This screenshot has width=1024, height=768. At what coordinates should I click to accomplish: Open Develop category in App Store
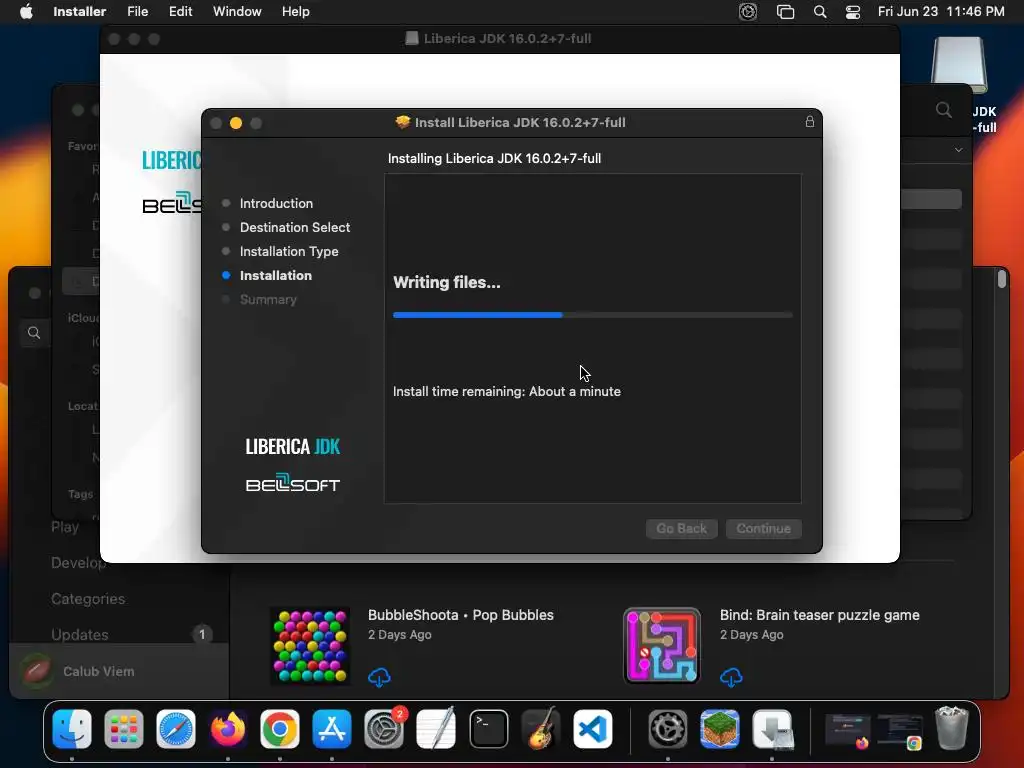[78, 563]
